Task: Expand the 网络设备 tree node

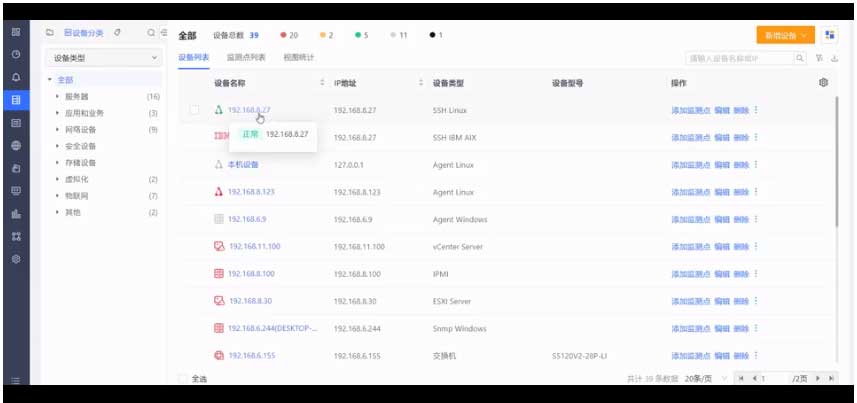Action: coord(57,130)
